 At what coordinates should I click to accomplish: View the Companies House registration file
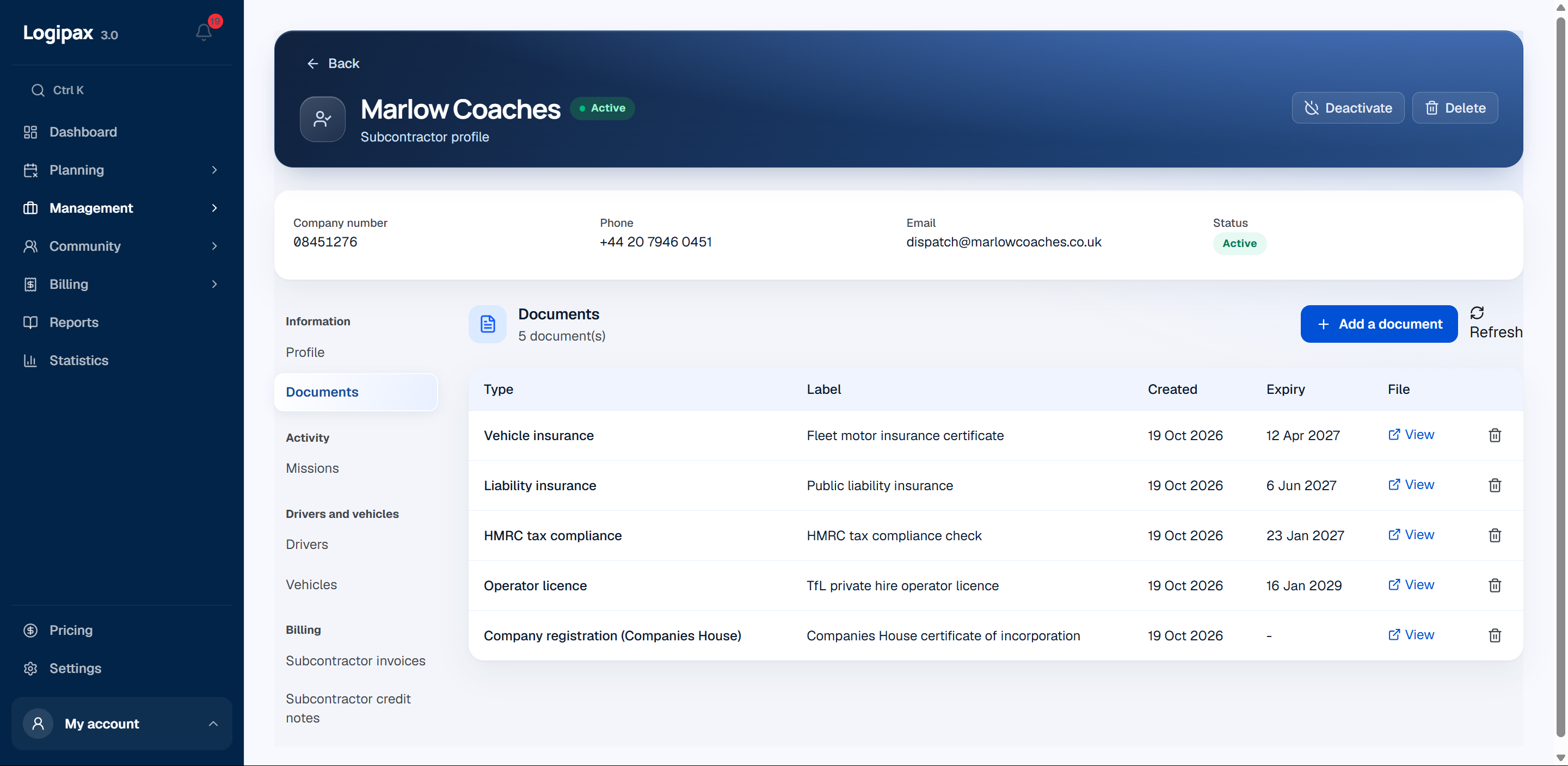tap(1411, 634)
